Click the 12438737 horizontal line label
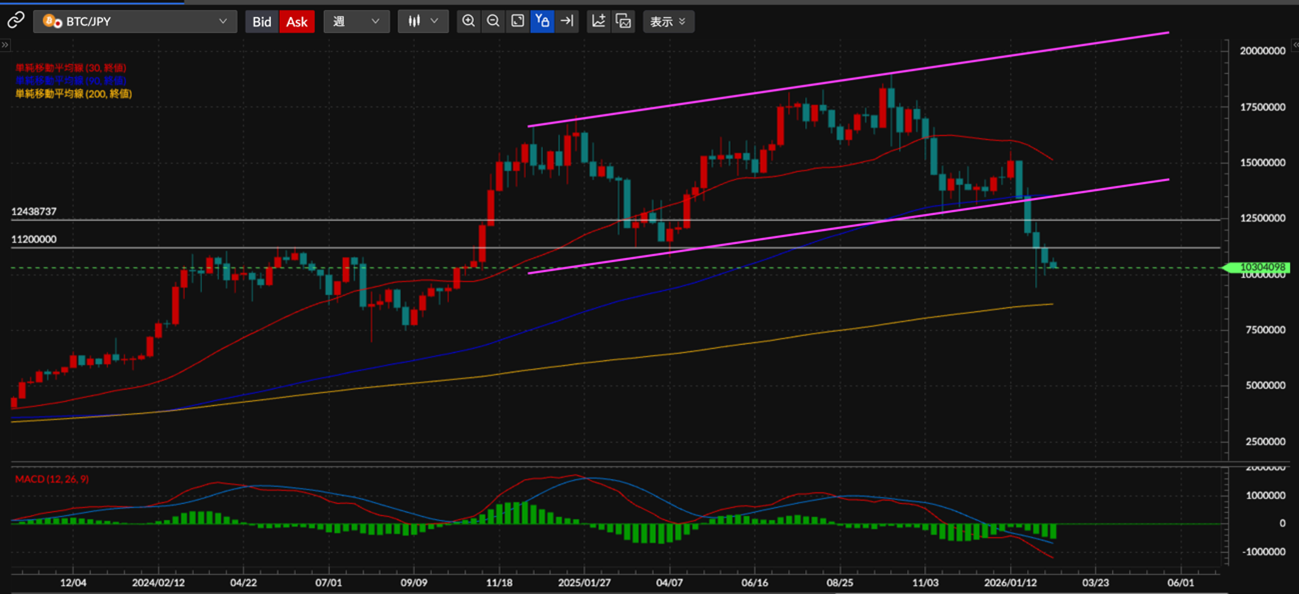This screenshot has height=594, width=1299. [x=33, y=212]
